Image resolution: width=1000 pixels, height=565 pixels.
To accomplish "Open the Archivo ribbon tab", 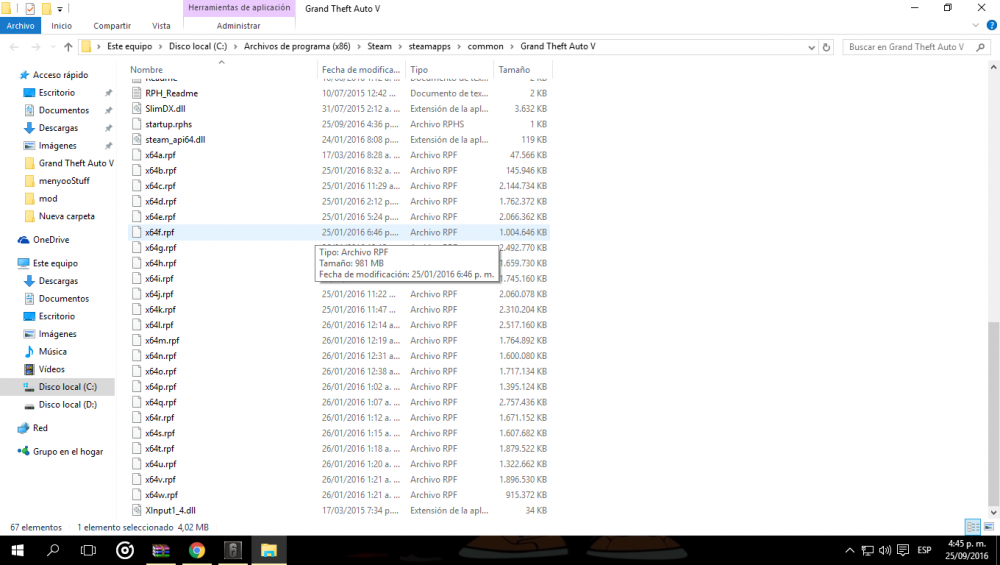I will pyautogui.click(x=20, y=26).
